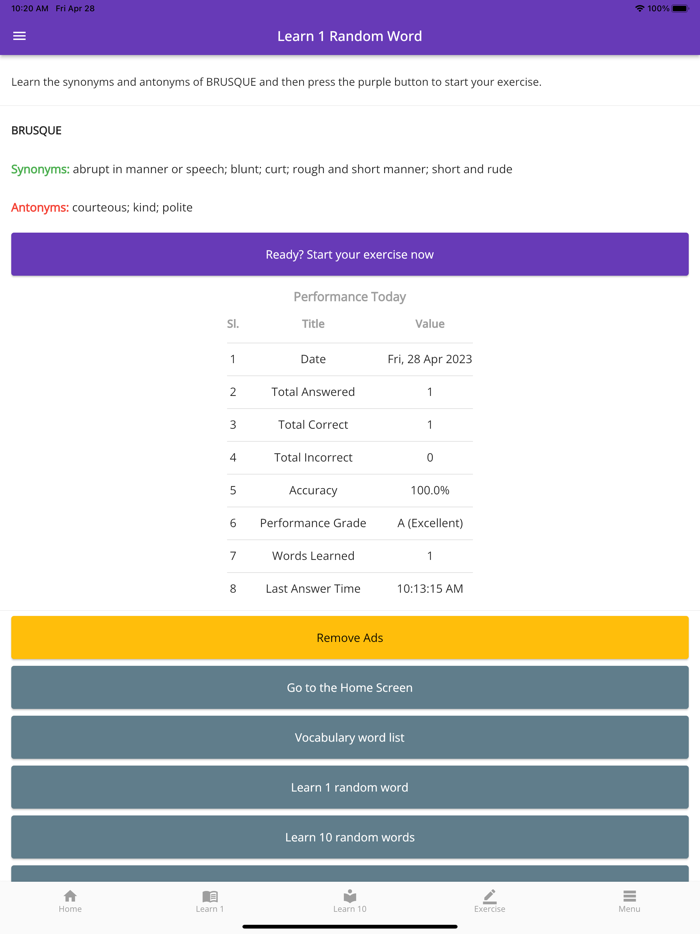Tap the word BRUSQUE heading
The image size is (700, 934).
point(36,130)
